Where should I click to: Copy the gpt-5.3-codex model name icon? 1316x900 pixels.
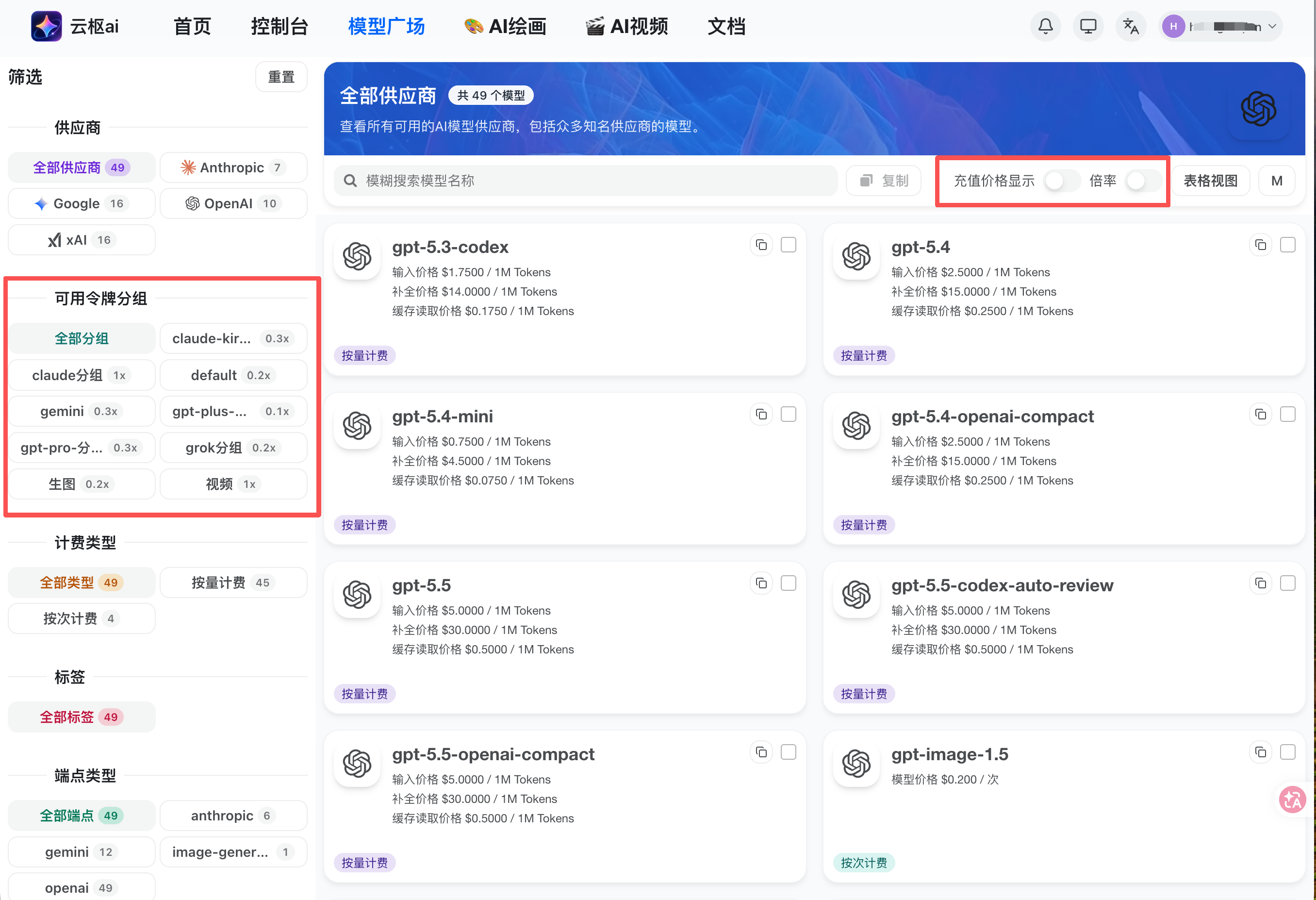click(761, 245)
